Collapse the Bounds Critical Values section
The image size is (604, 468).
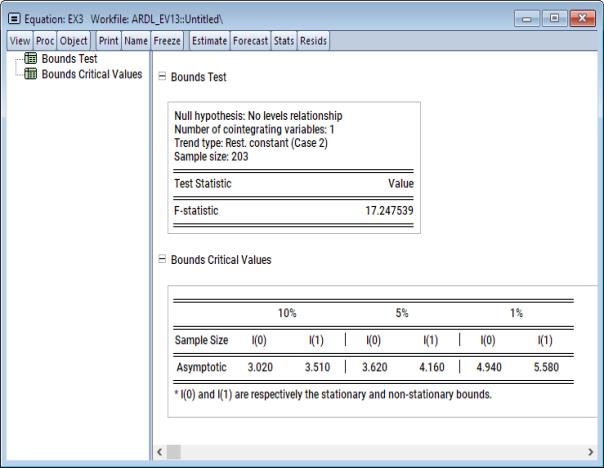pos(164,259)
